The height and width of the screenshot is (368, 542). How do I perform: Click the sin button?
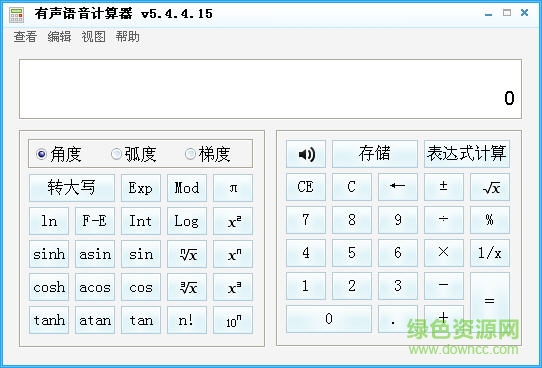click(141, 254)
